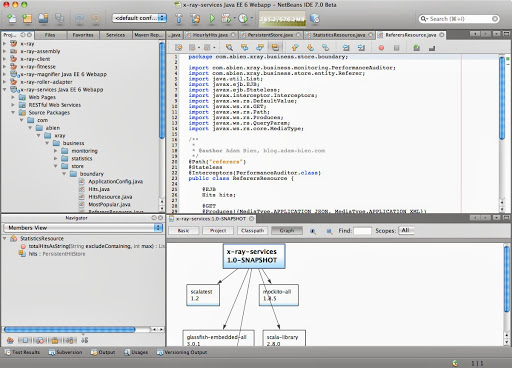
Task: Click the Navigator horizontal scrollbar thumb
Action: click(x=69, y=330)
